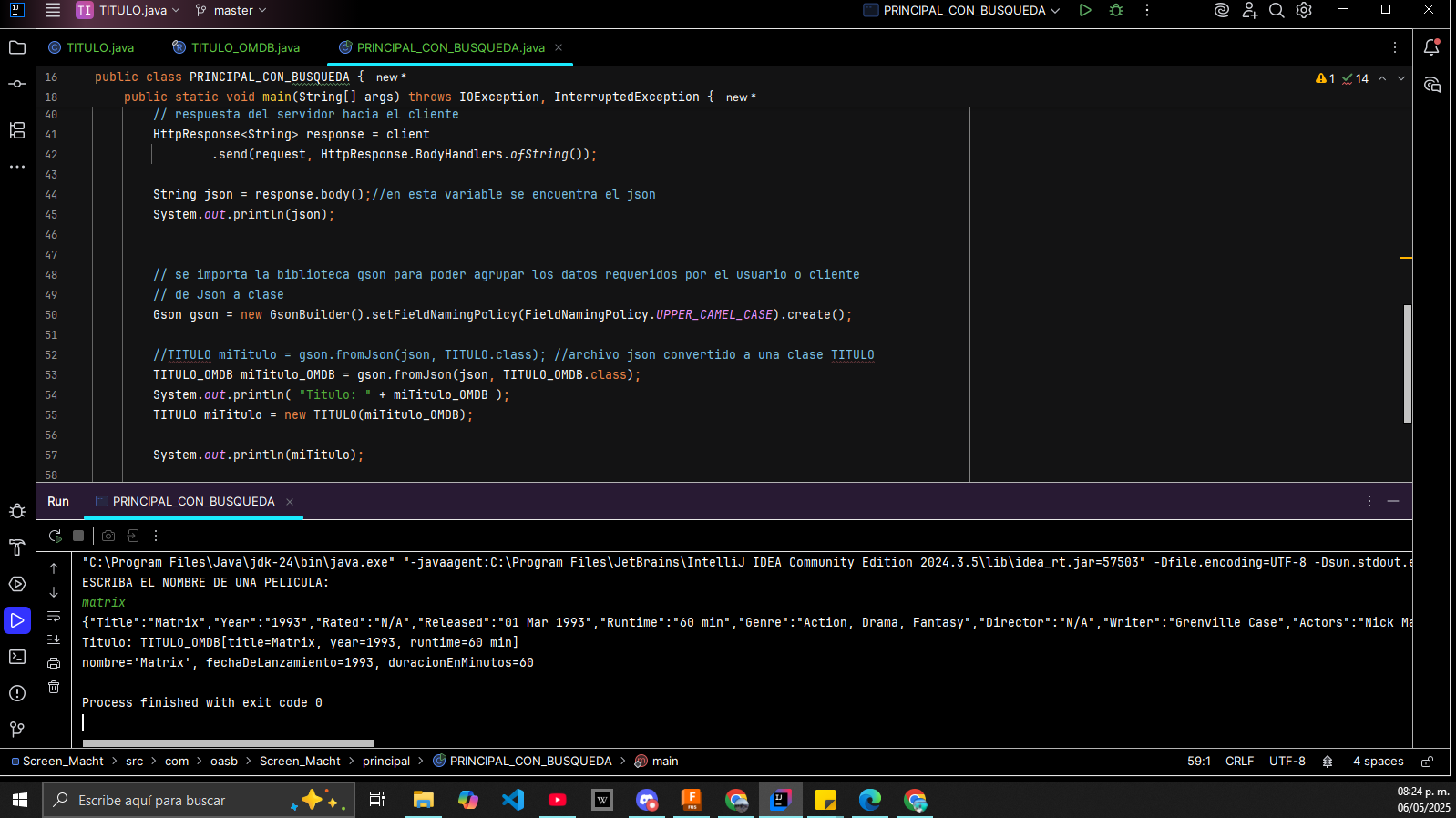Image resolution: width=1456 pixels, height=818 pixels.
Task: Jump console up the stack trace arrow
Action: point(54,568)
